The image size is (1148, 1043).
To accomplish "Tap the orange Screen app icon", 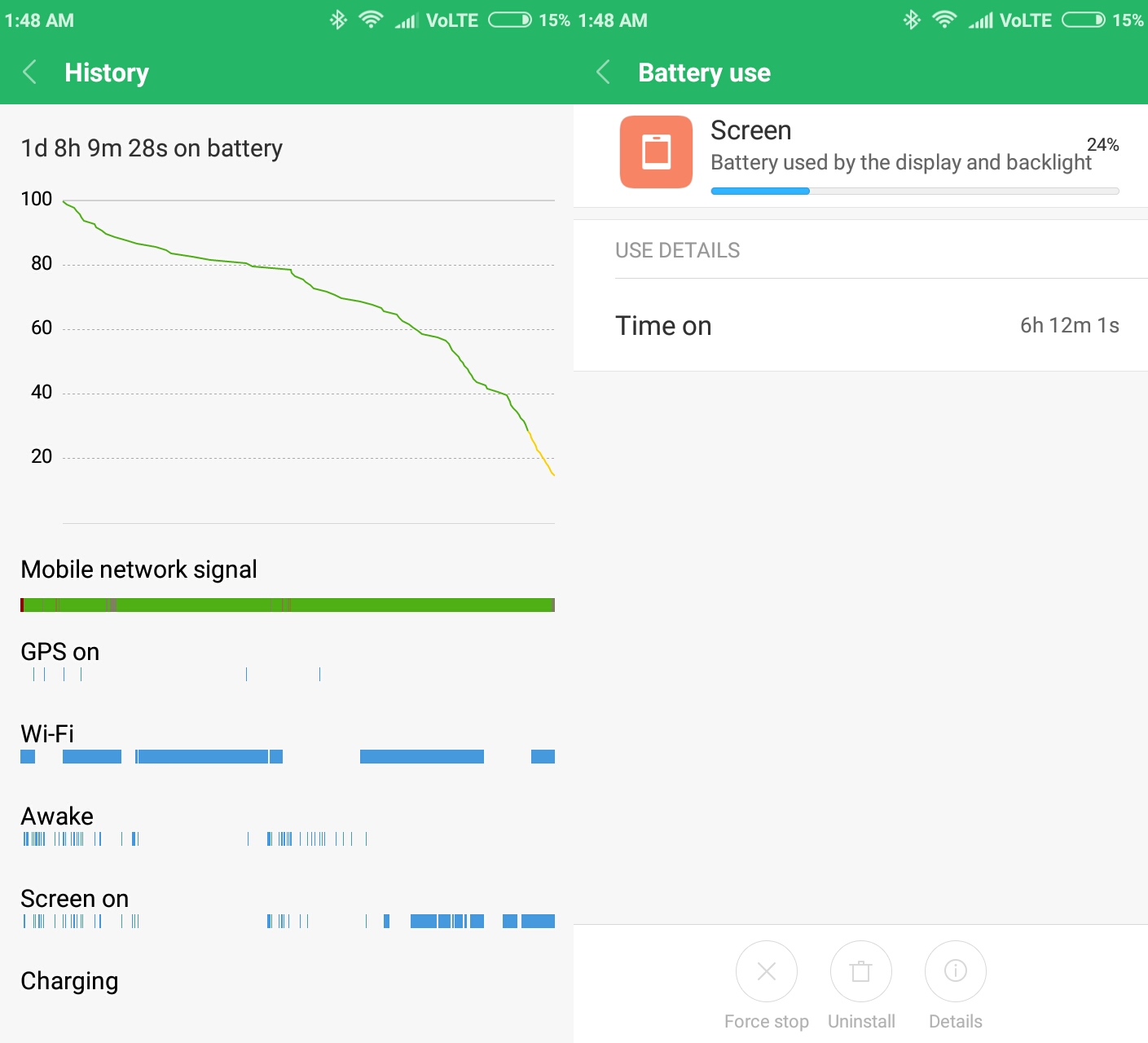I will [656, 152].
